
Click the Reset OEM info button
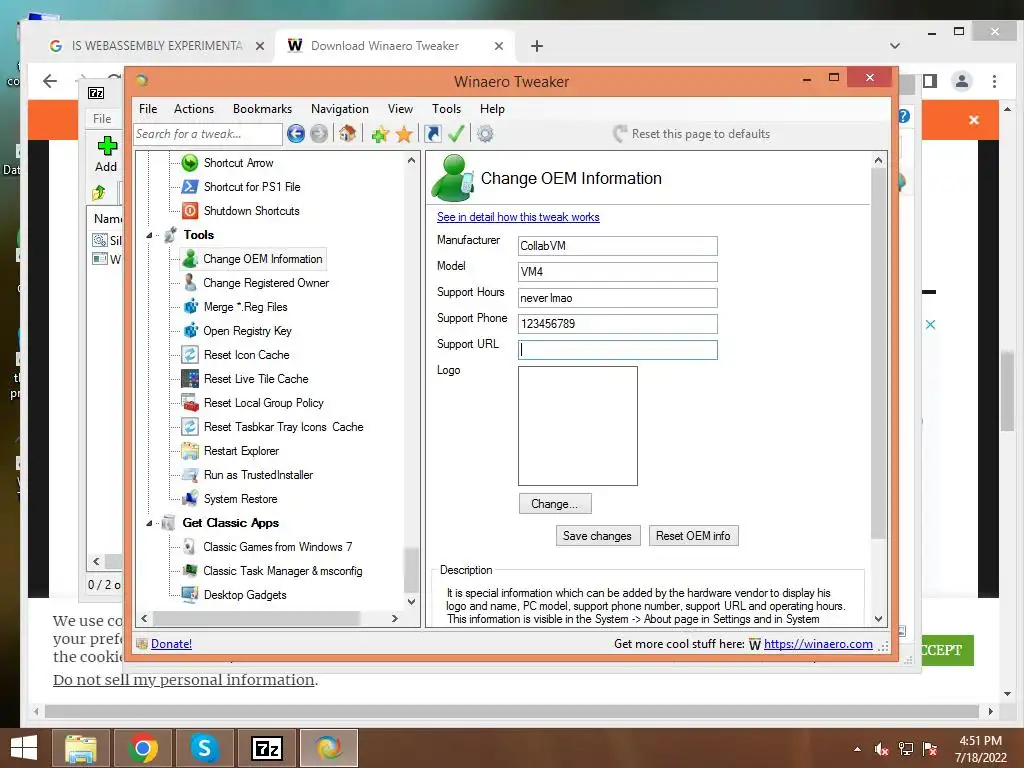click(x=694, y=536)
